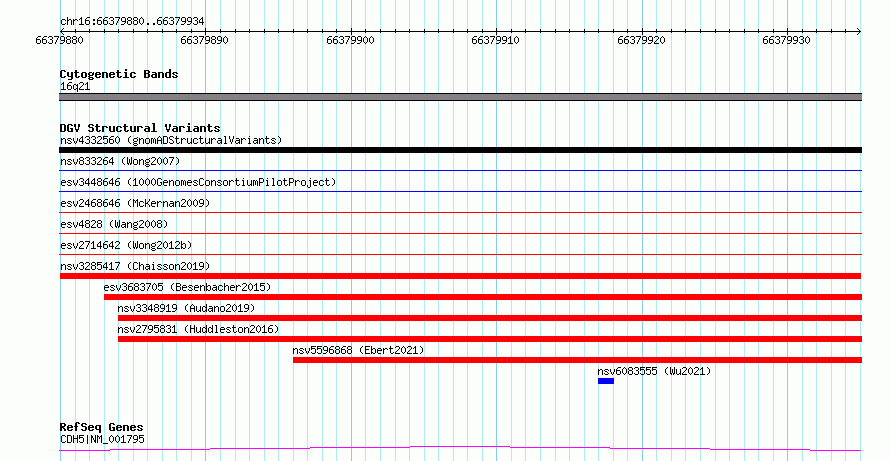This screenshot has width=890, height=461.
Task: Click ruler position 66379920
Action: click(x=641, y=40)
